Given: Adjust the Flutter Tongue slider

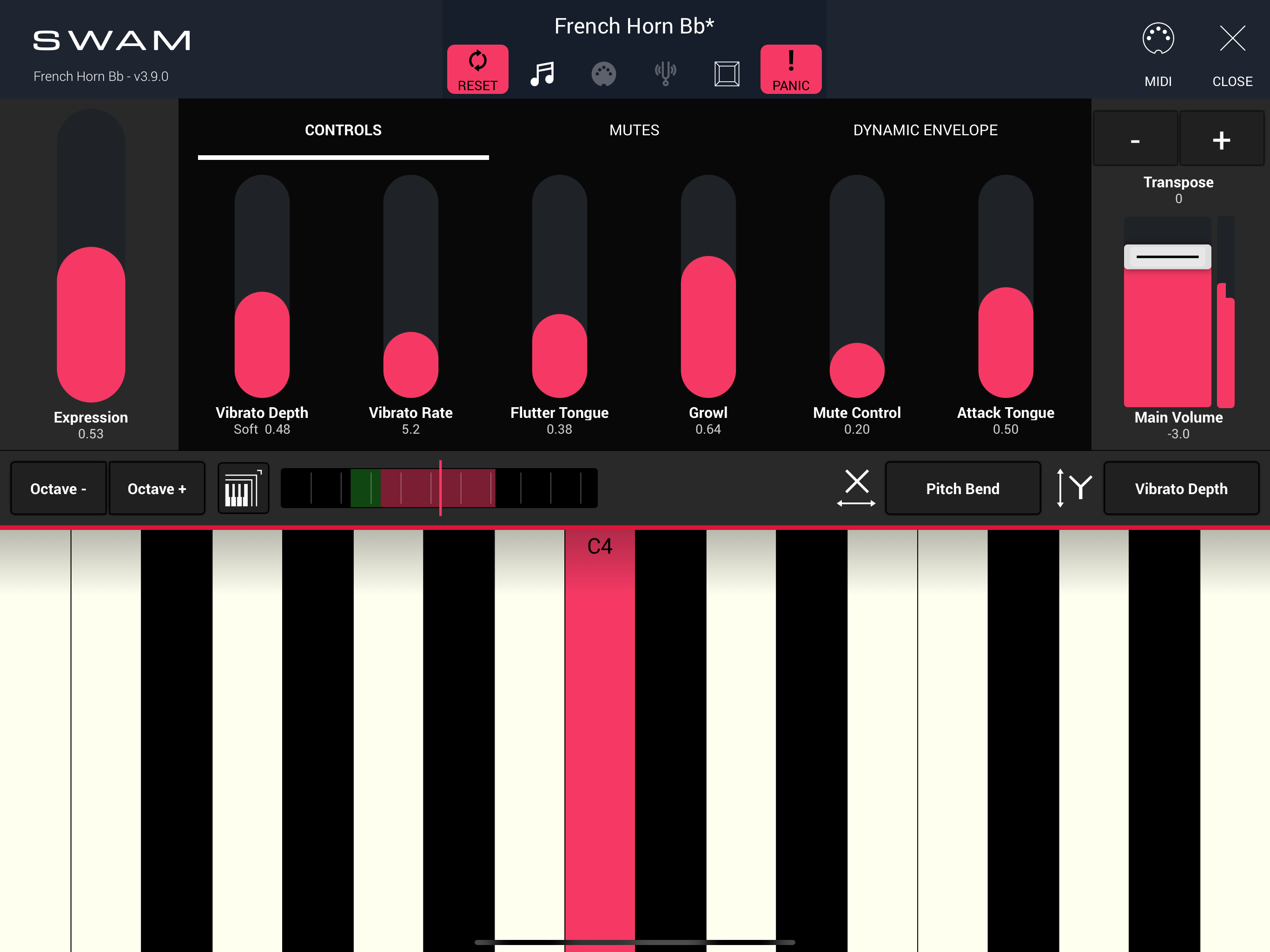Looking at the screenshot, I should click(559, 286).
